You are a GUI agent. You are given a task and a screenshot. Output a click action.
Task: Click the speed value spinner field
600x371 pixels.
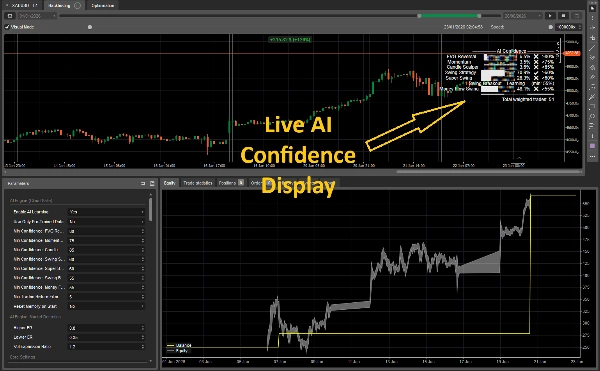click(569, 27)
